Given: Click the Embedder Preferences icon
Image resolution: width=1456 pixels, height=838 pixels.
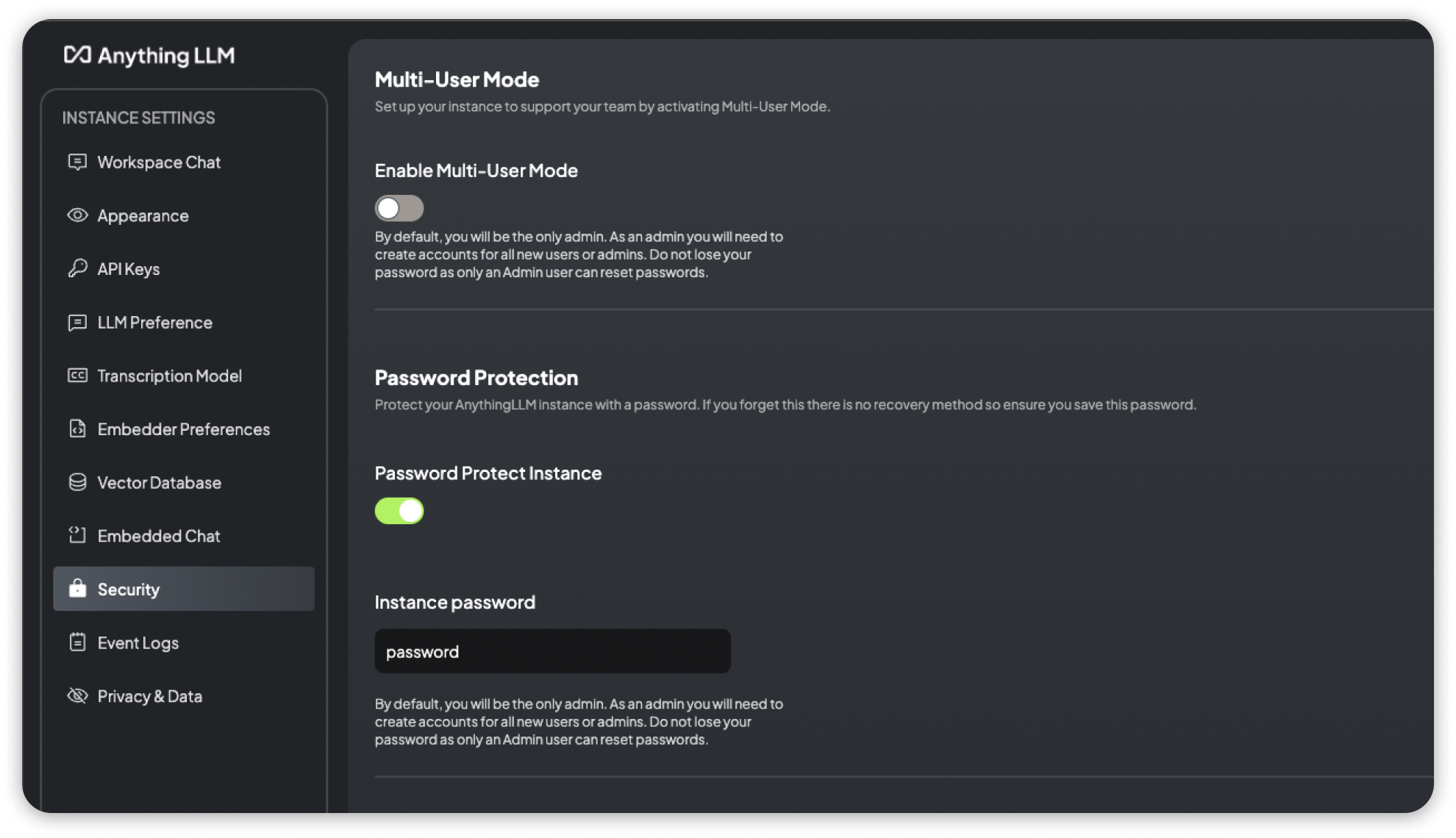Looking at the screenshot, I should (78, 429).
